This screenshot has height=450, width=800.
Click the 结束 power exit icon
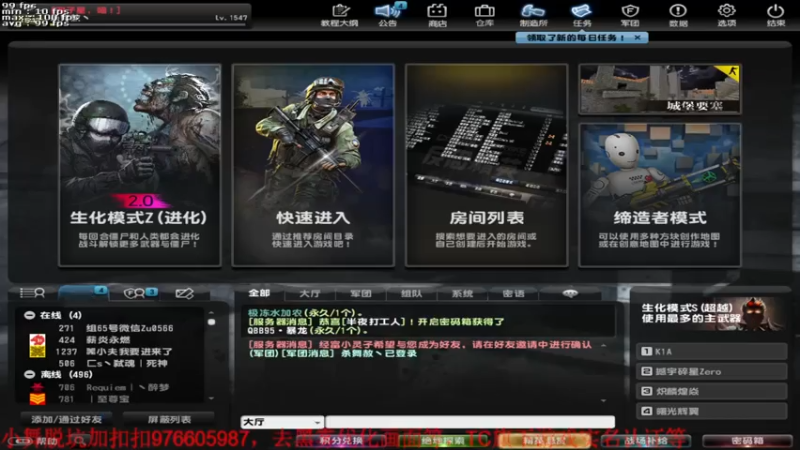tap(775, 15)
